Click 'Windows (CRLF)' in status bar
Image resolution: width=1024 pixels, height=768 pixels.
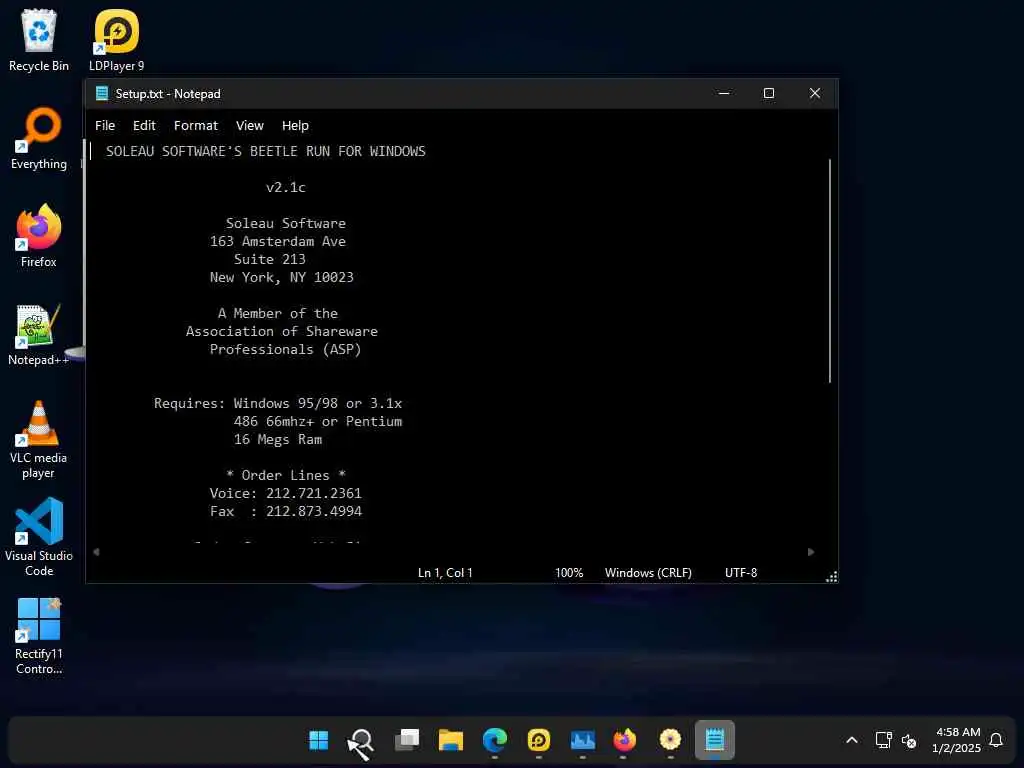pyautogui.click(x=648, y=573)
